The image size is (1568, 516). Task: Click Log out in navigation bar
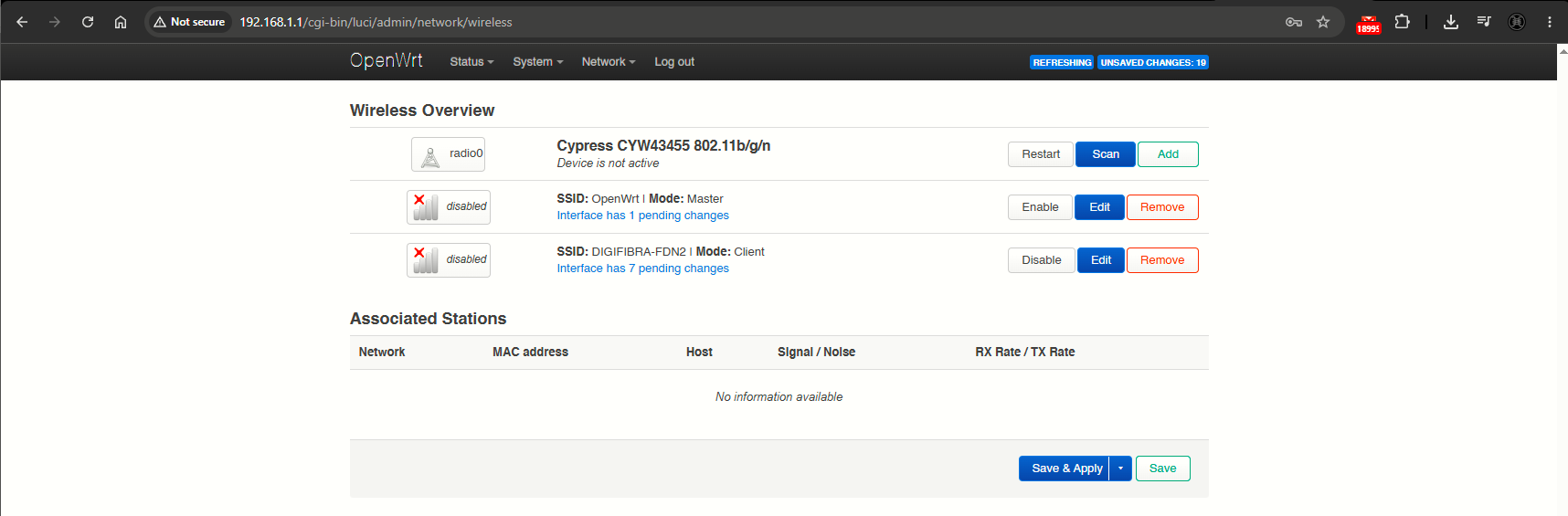pyautogui.click(x=674, y=62)
